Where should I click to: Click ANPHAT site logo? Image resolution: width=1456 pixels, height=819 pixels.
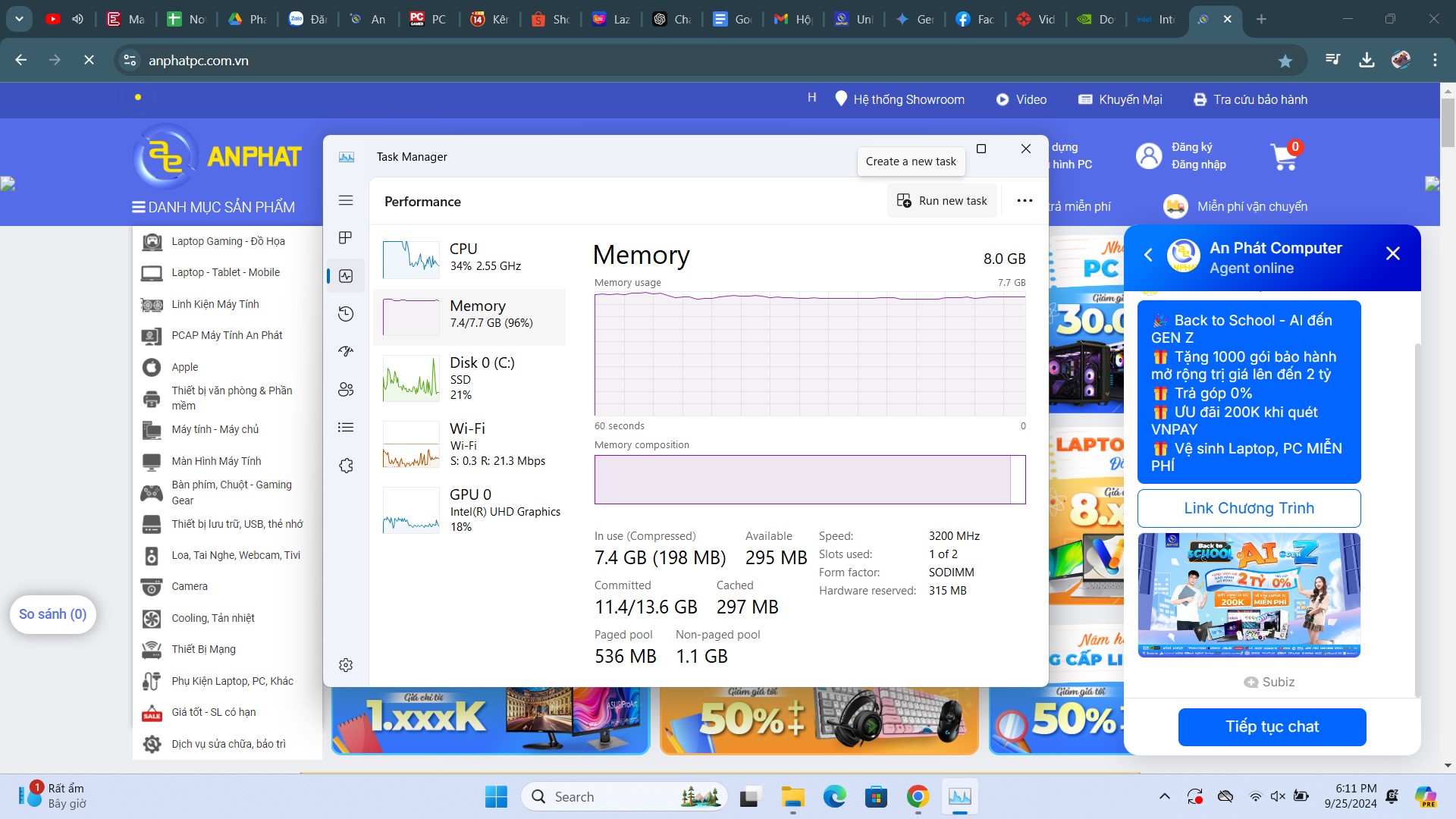pyautogui.click(x=218, y=156)
